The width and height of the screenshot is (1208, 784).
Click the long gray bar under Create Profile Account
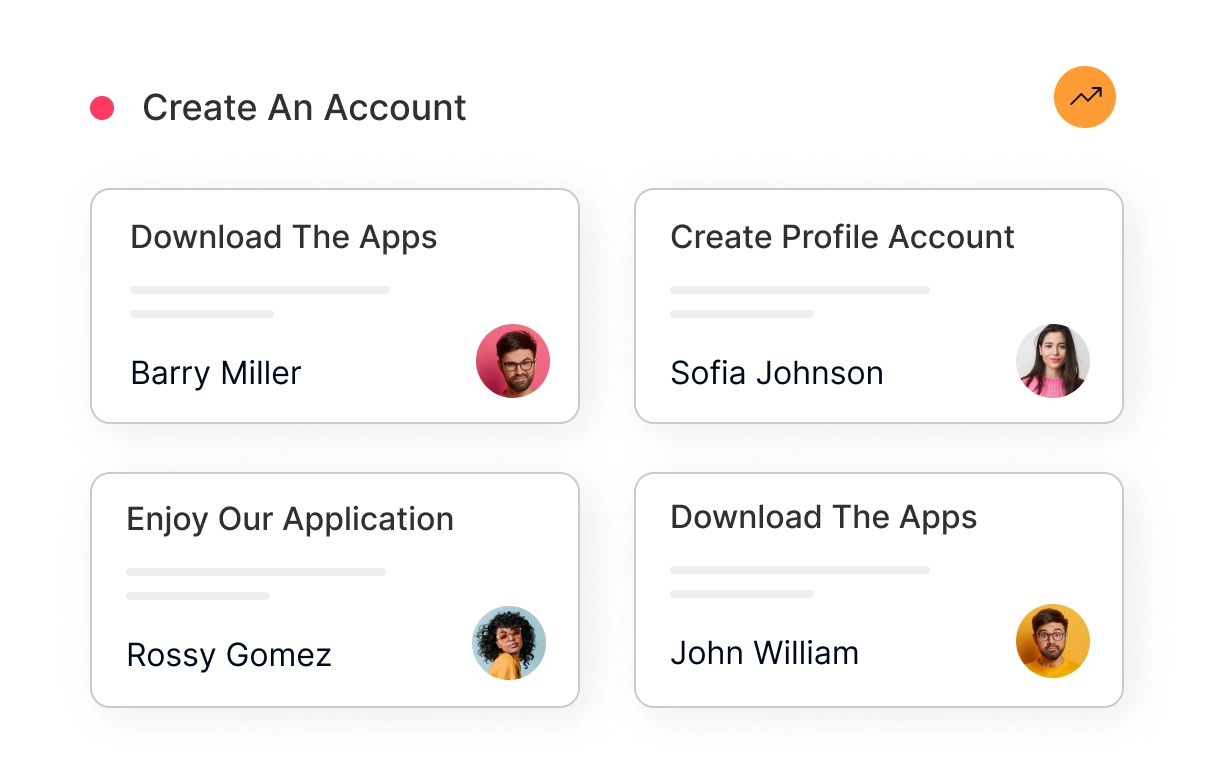click(800, 290)
